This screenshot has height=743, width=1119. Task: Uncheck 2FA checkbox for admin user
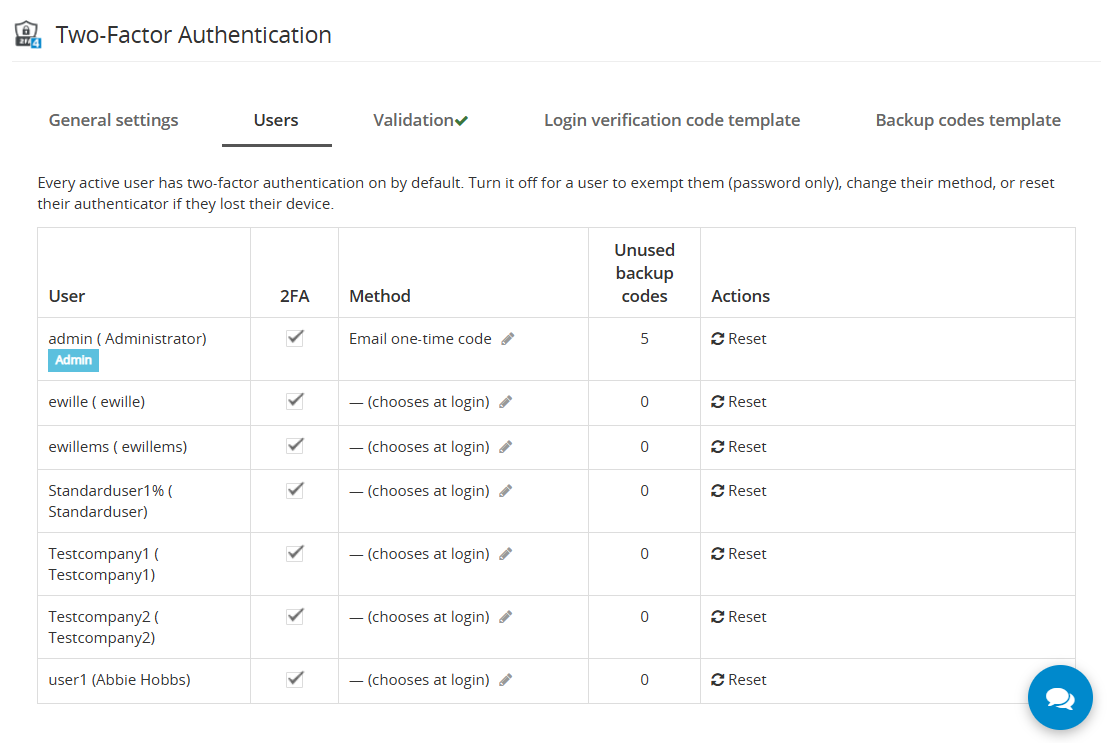click(295, 338)
